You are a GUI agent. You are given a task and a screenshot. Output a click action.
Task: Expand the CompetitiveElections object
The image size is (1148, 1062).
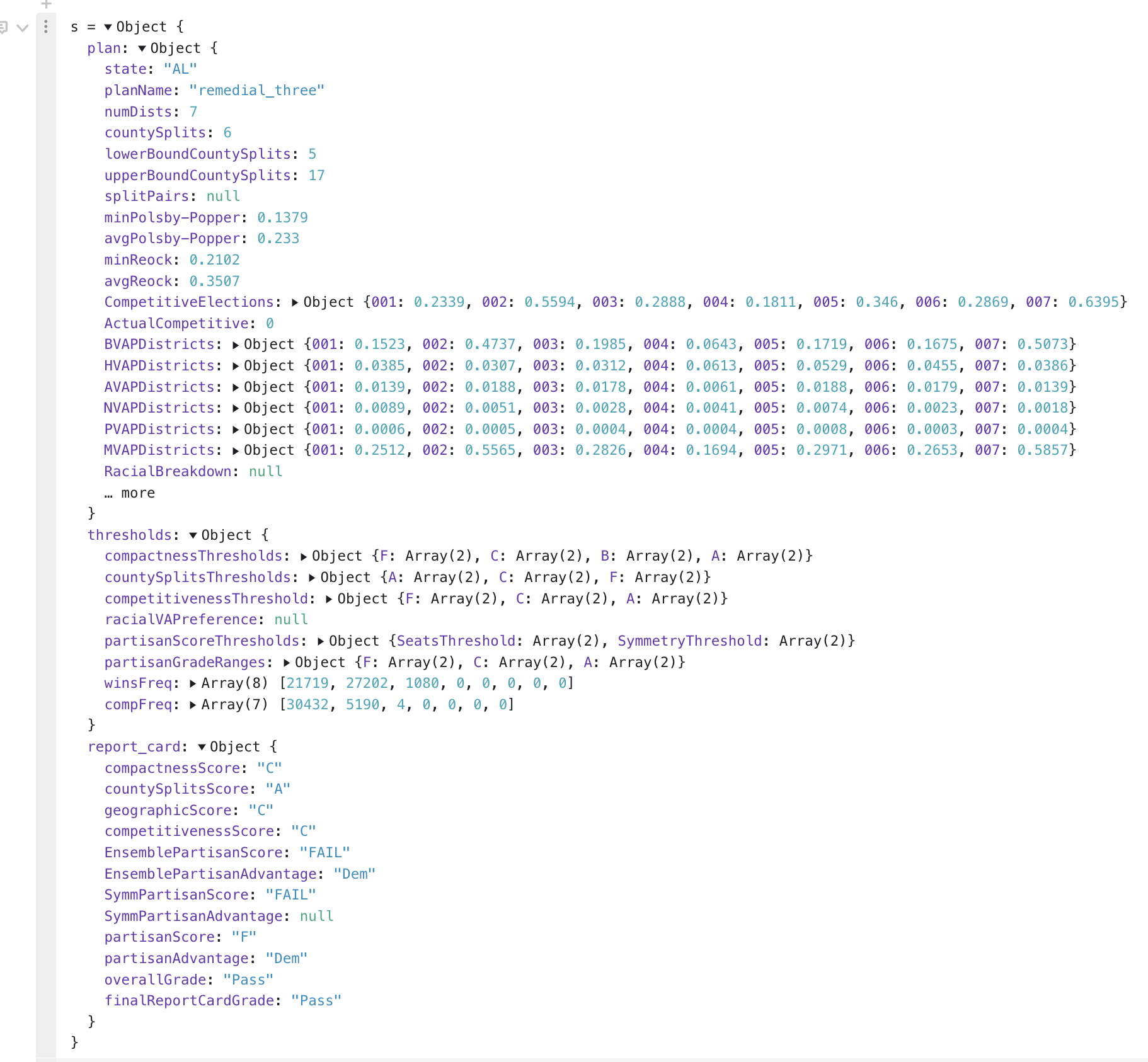pos(295,302)
